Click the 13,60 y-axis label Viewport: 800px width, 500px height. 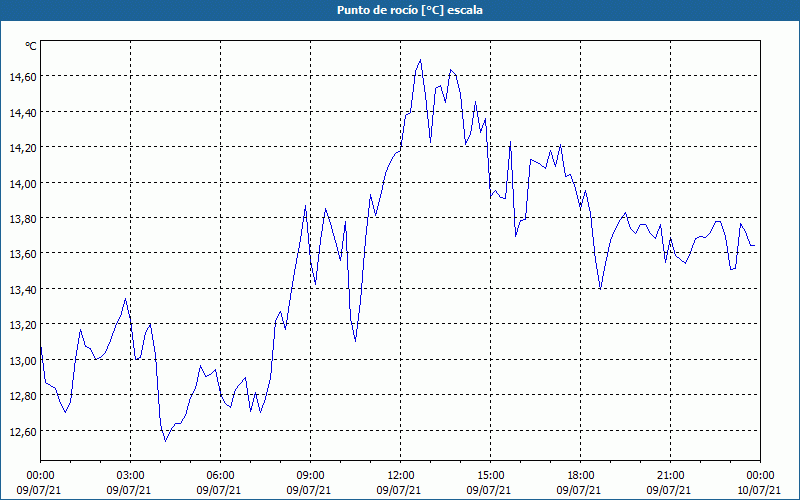point(23,254)
